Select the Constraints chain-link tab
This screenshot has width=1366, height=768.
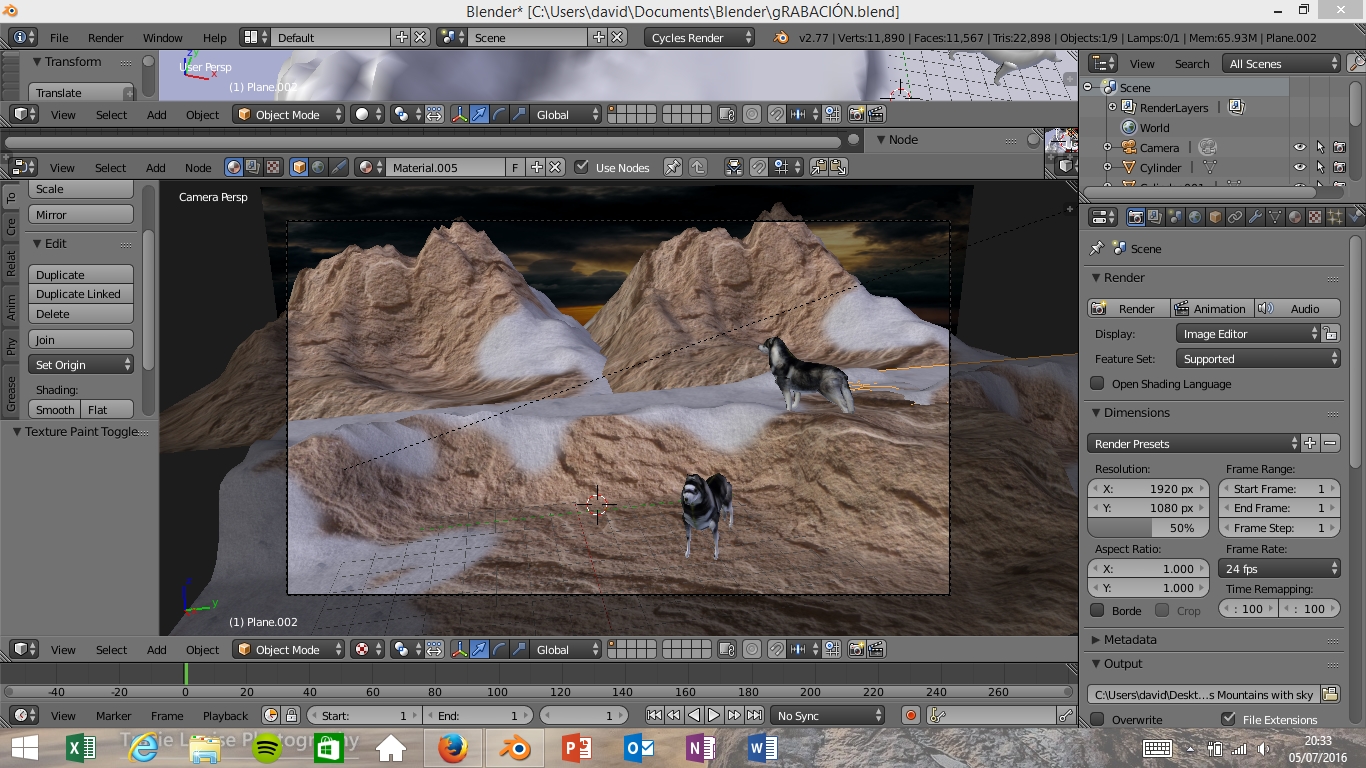pos(1235,217)
